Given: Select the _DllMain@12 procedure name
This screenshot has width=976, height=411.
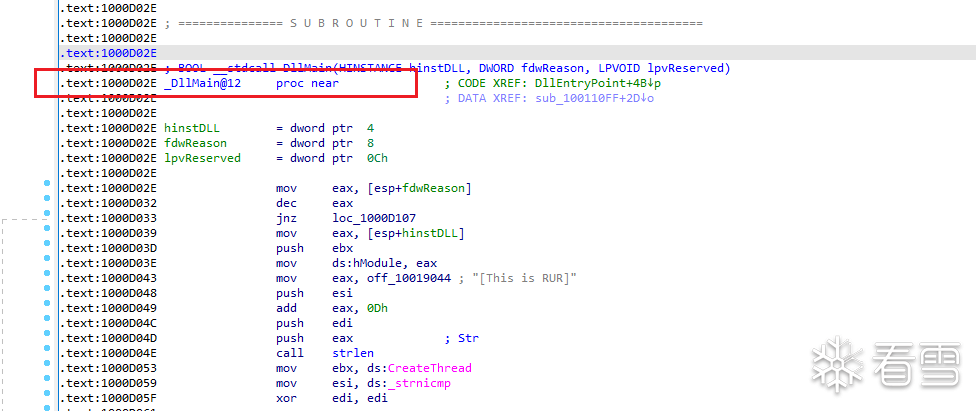Looking at the screenshot, I should [203, 83].
